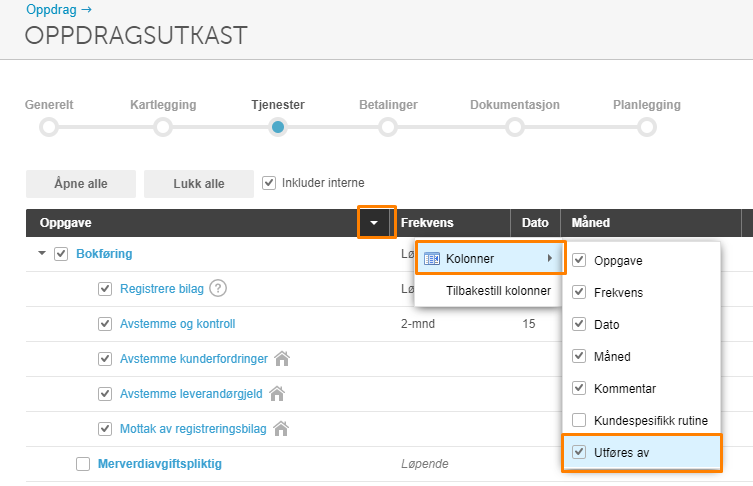Click the Betalinger progress circle
Viewport: 753px width, 486px height.
[x=388, y=127]
